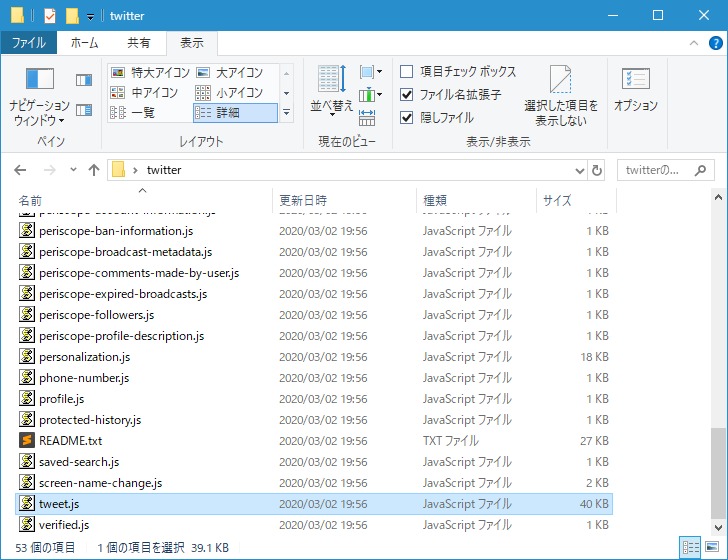Image resolution: width=728 pixels, height=560 pixels.
Task: Open the blue help question icon
Action: (x=715, y=43)
